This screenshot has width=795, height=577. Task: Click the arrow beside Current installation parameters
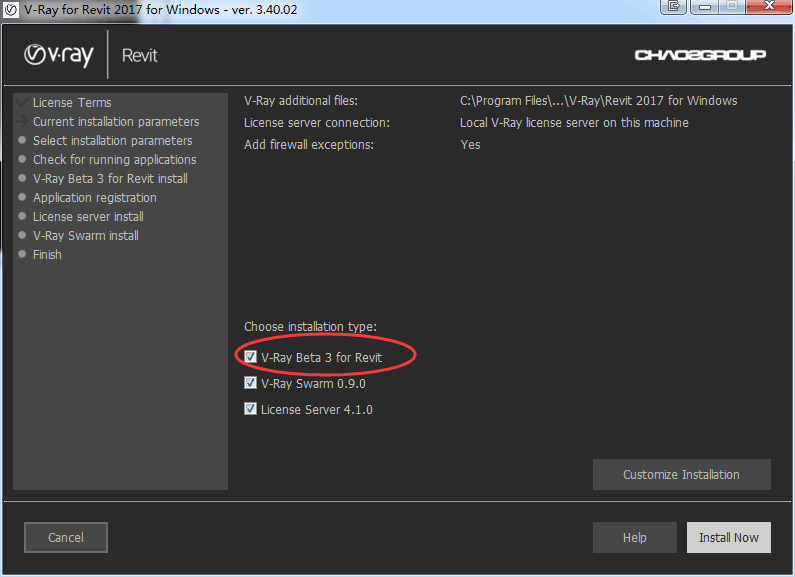pos(22,122)
